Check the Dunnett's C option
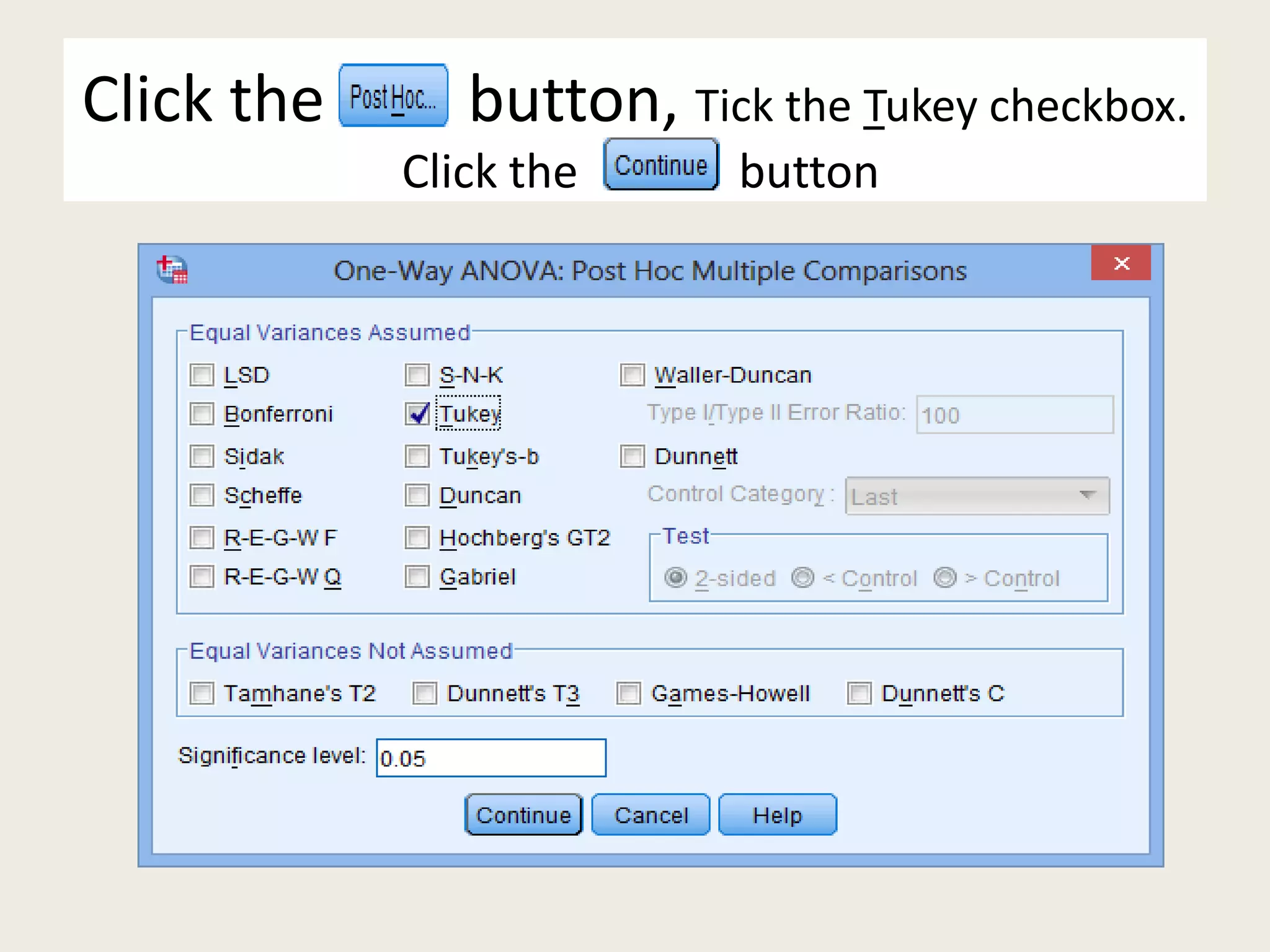The height and width of the screenshot is (952, 1270). (x=859, y=693)
